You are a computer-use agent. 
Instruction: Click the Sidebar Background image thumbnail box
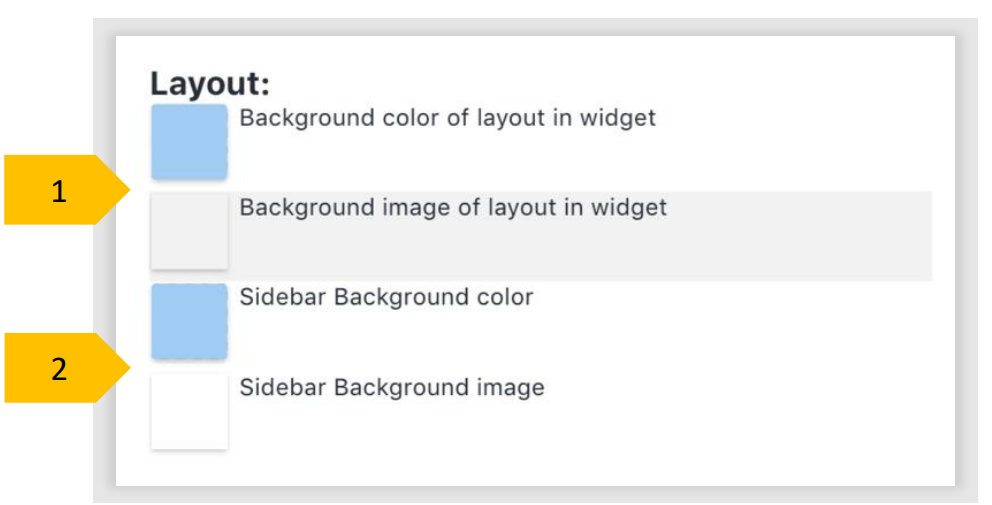189,411
